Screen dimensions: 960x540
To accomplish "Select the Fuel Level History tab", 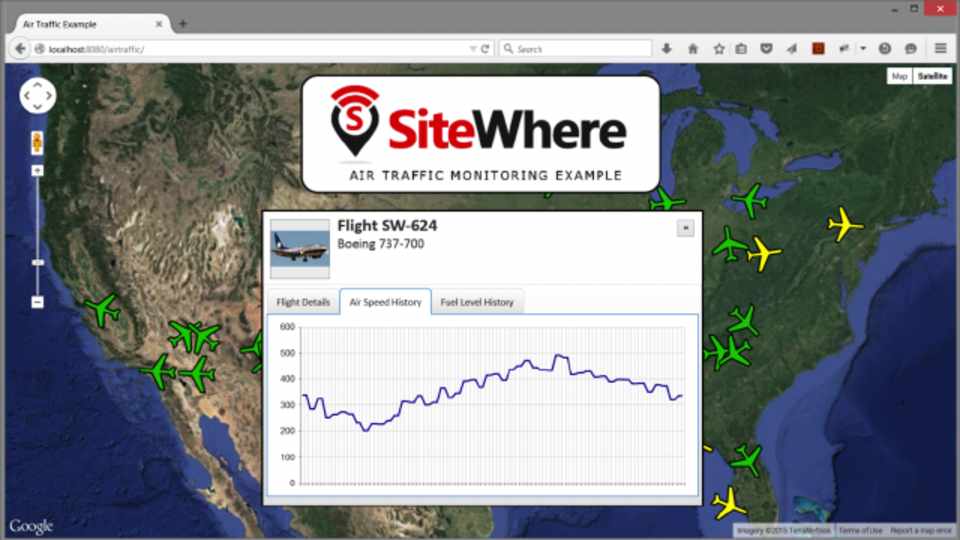I will pos(477,302).
